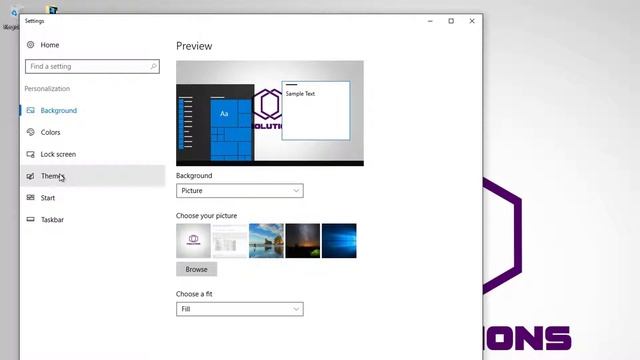Click the desktop preview image
Viewport: 640px width, 360px height.
(270, 113)
